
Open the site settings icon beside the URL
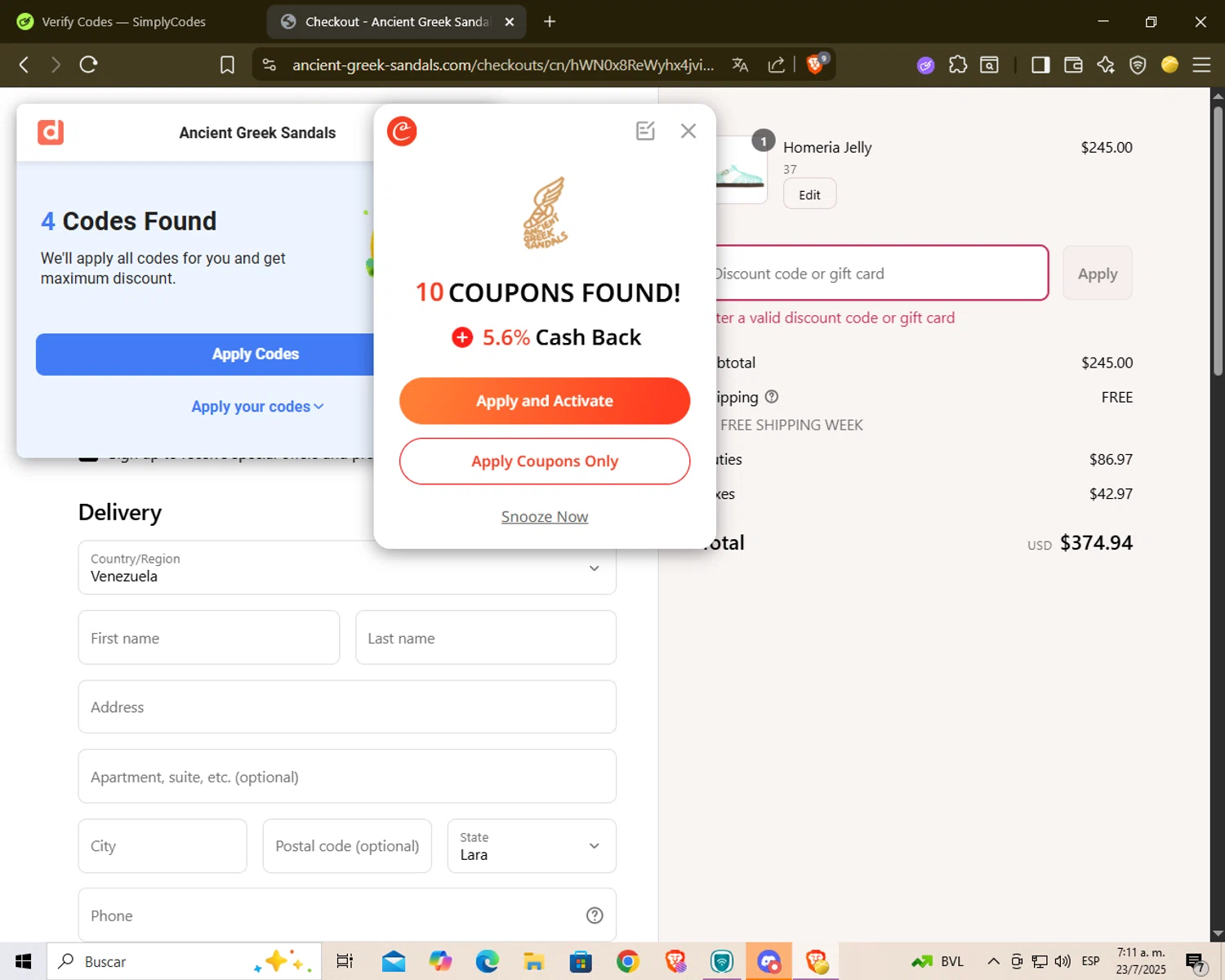click(269, 65)
